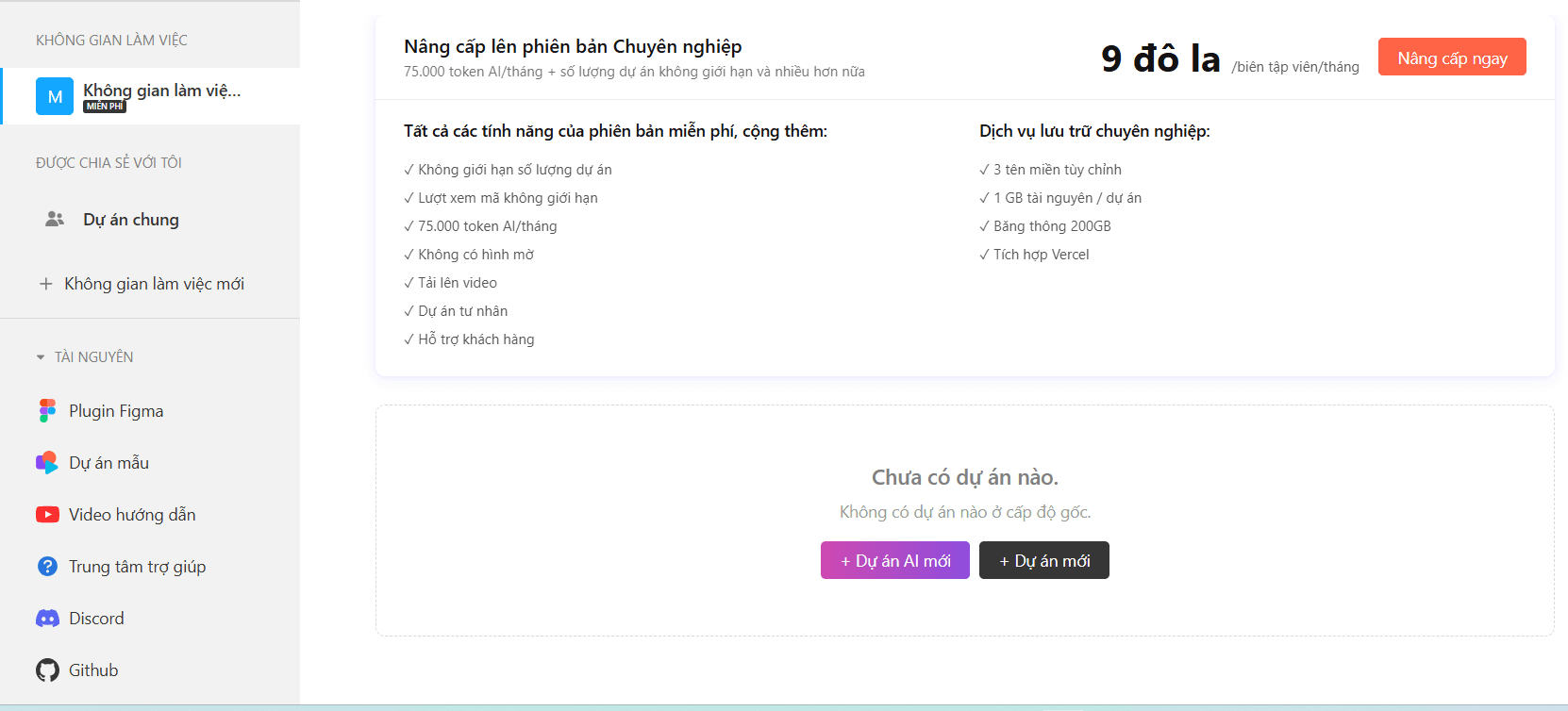Click the MIỄN PHÍ plan badge
Viewport: 1568px width, 711px height.
[x=105, y=107]
